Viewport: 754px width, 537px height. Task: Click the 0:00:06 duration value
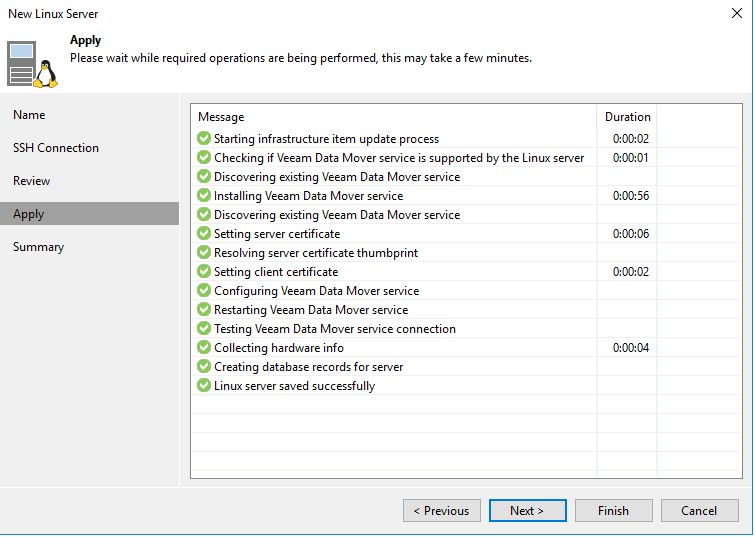pos(630,234)
